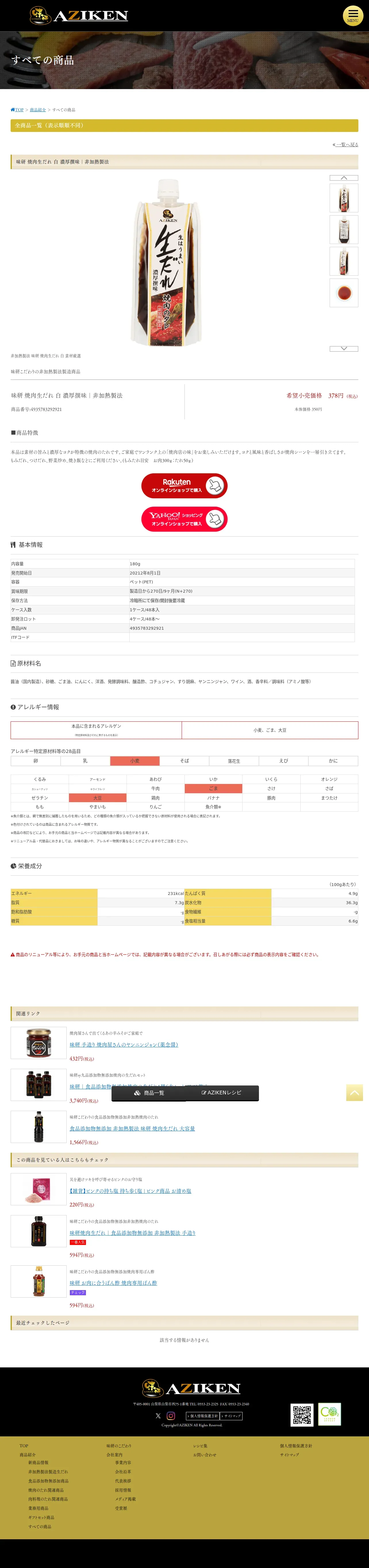Click the three-bottle set thumbnail
369x1568 pixels.
click(38, 1085)
